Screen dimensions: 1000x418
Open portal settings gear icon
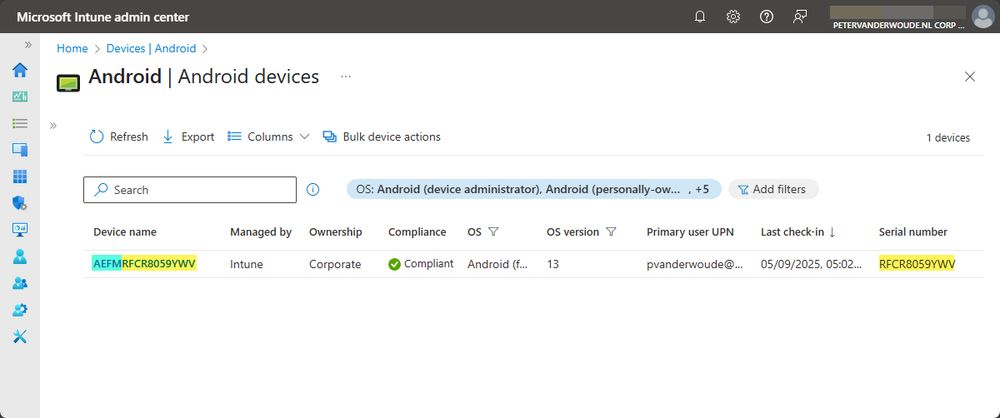pyautogui.click(x=733, y=17)
